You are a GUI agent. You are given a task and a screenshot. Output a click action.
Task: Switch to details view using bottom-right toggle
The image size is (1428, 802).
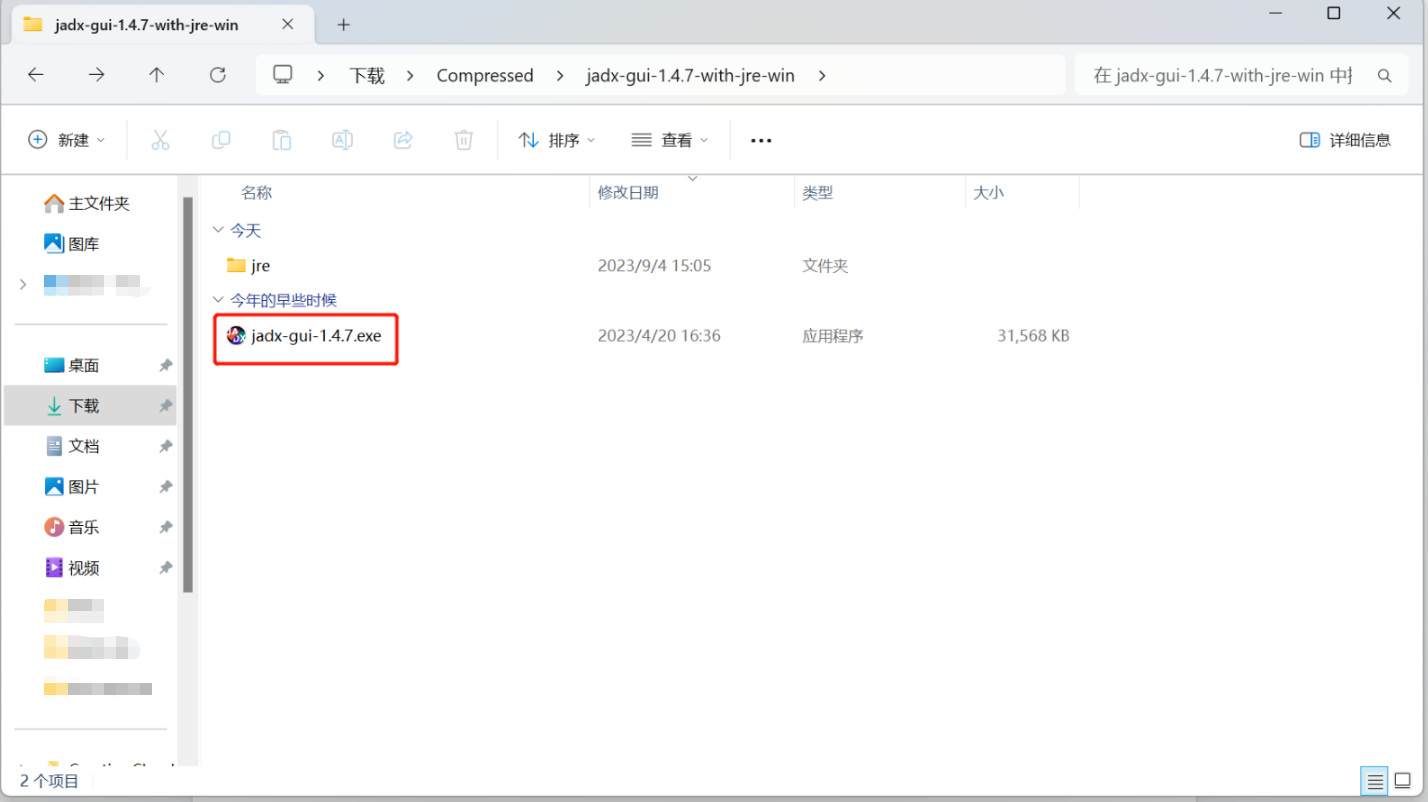1374,780
